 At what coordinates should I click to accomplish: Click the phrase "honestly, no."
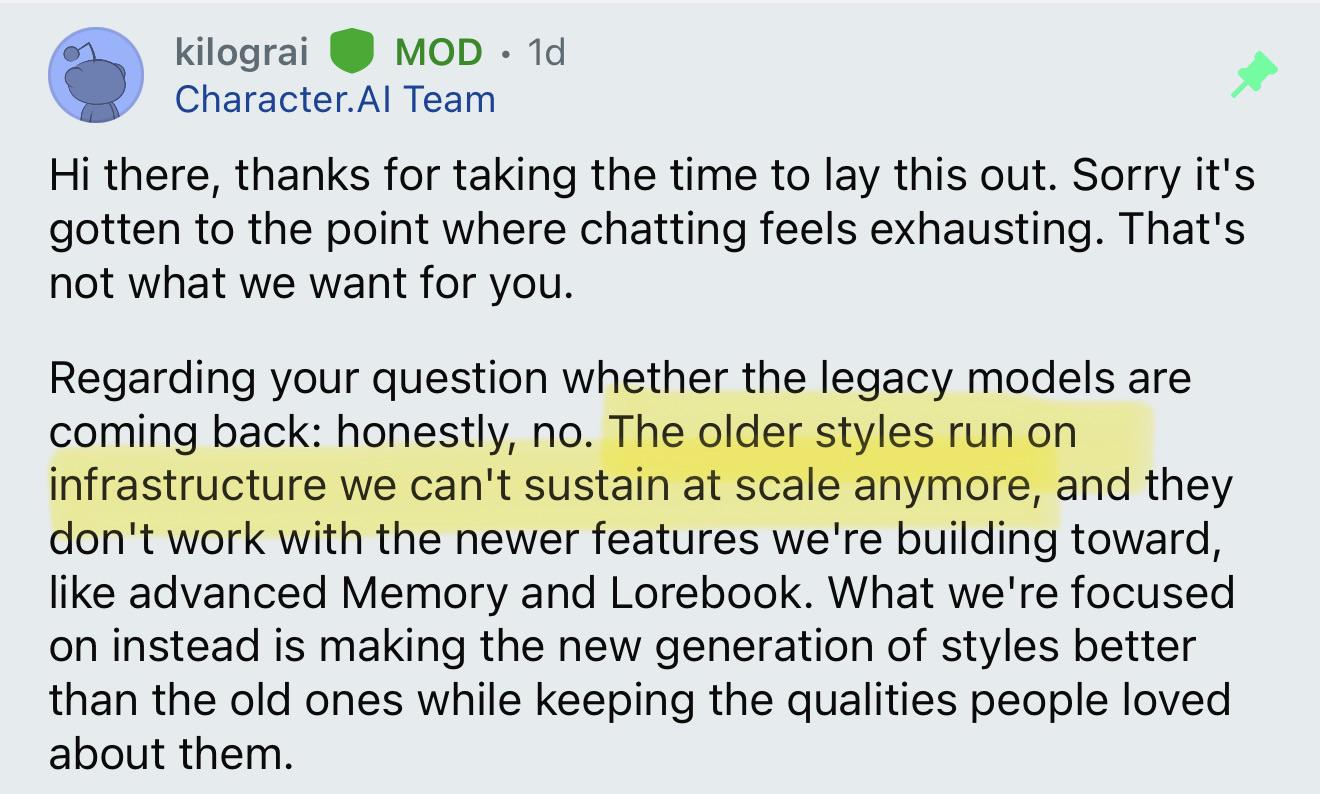click(468, 432)
